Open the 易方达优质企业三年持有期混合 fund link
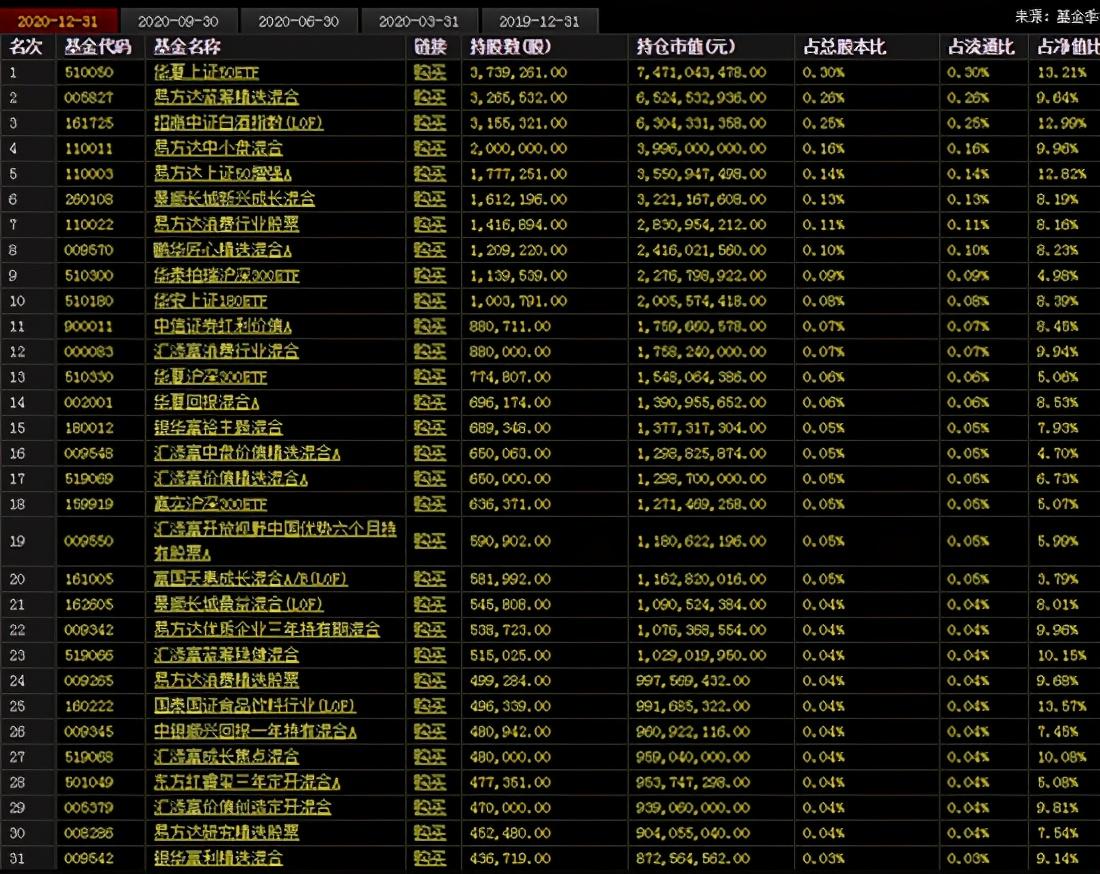1100x874 pixels. pyautogui.click(x=267, y=630)
